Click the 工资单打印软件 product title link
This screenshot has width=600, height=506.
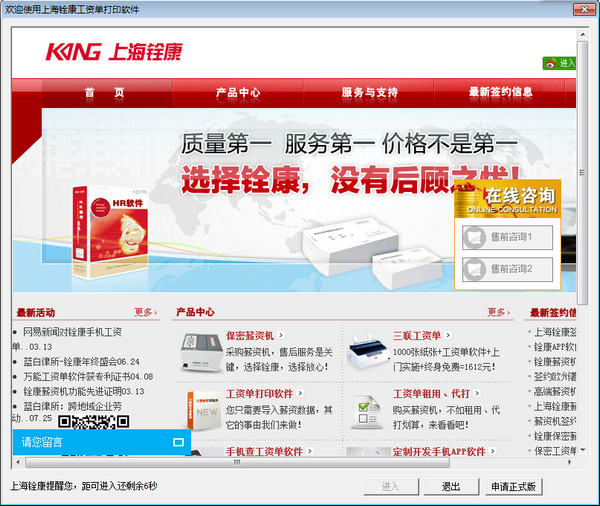(259, 393)
